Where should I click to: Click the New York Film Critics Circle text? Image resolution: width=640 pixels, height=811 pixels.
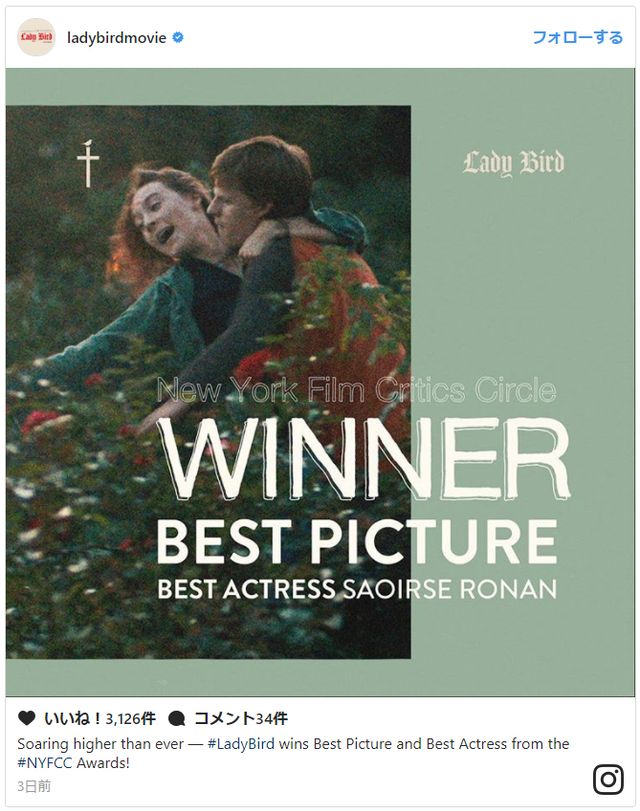[x=356, y=391]
